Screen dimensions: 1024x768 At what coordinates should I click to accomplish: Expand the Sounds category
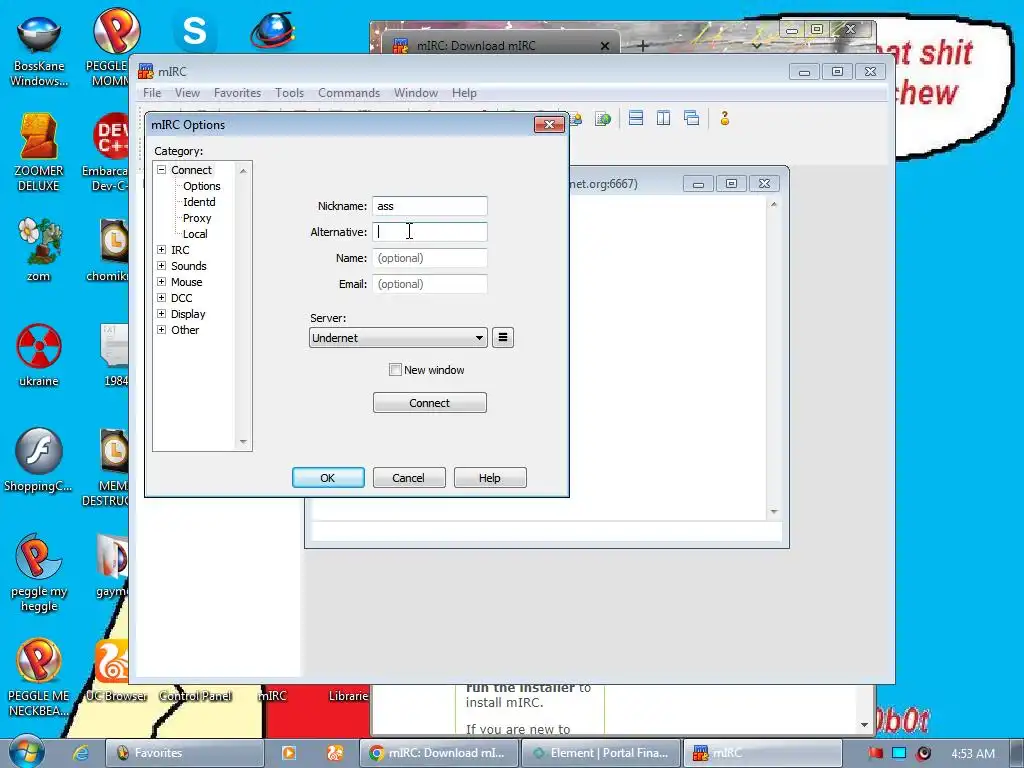tap(161, 265)
